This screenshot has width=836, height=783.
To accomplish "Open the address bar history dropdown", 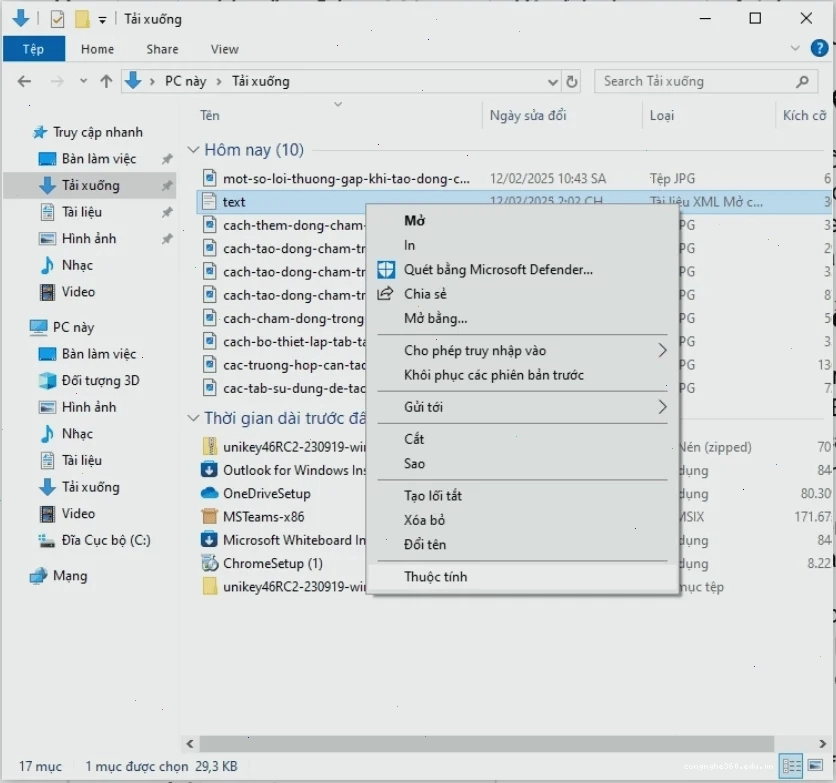I will click(553, 82).
